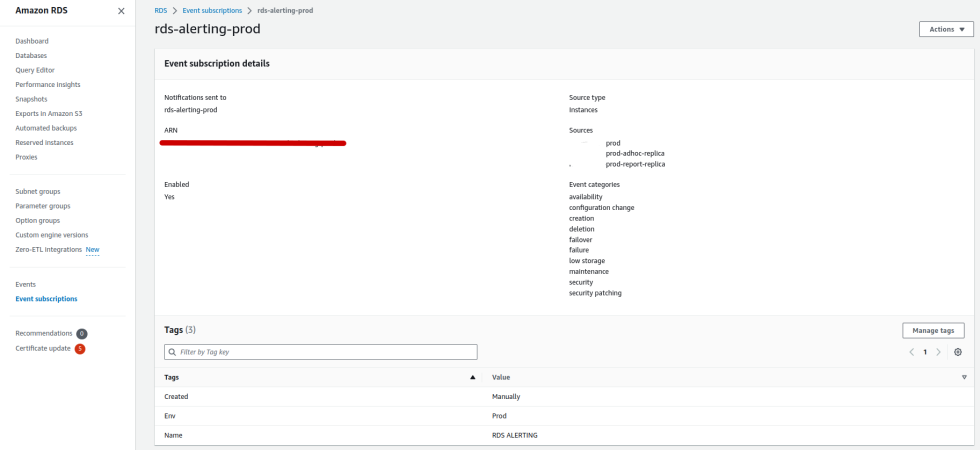Screen dimensions: 980x450
Task: Click prod-adhoc-replica source
Action: [x=635, y=153]
